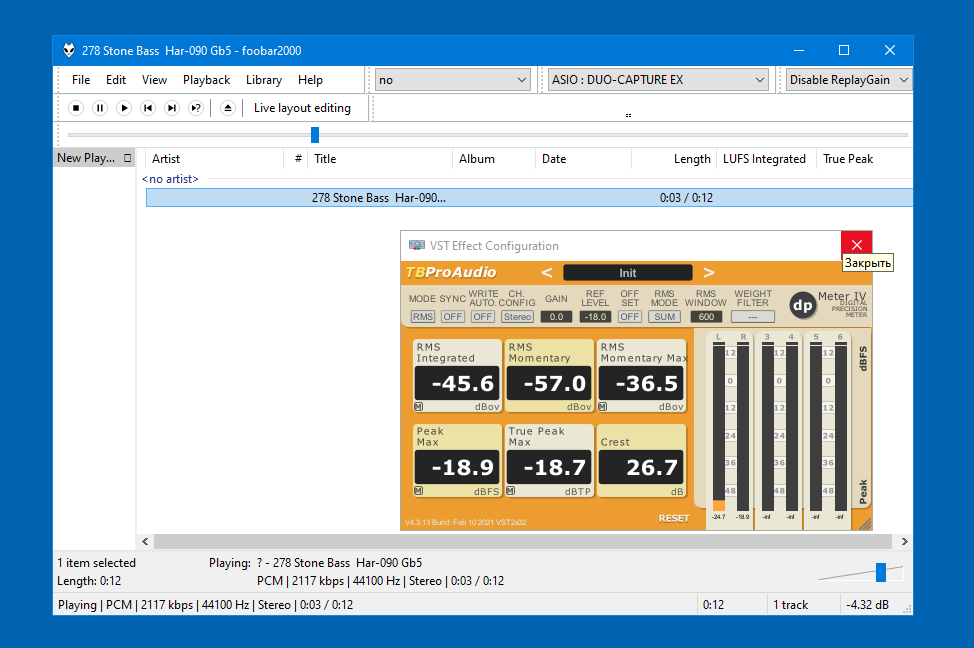Open the WEIGHT FILTER selector
Image resolution: width=974 pixels, height=648 pixels.
pos(753,317)
